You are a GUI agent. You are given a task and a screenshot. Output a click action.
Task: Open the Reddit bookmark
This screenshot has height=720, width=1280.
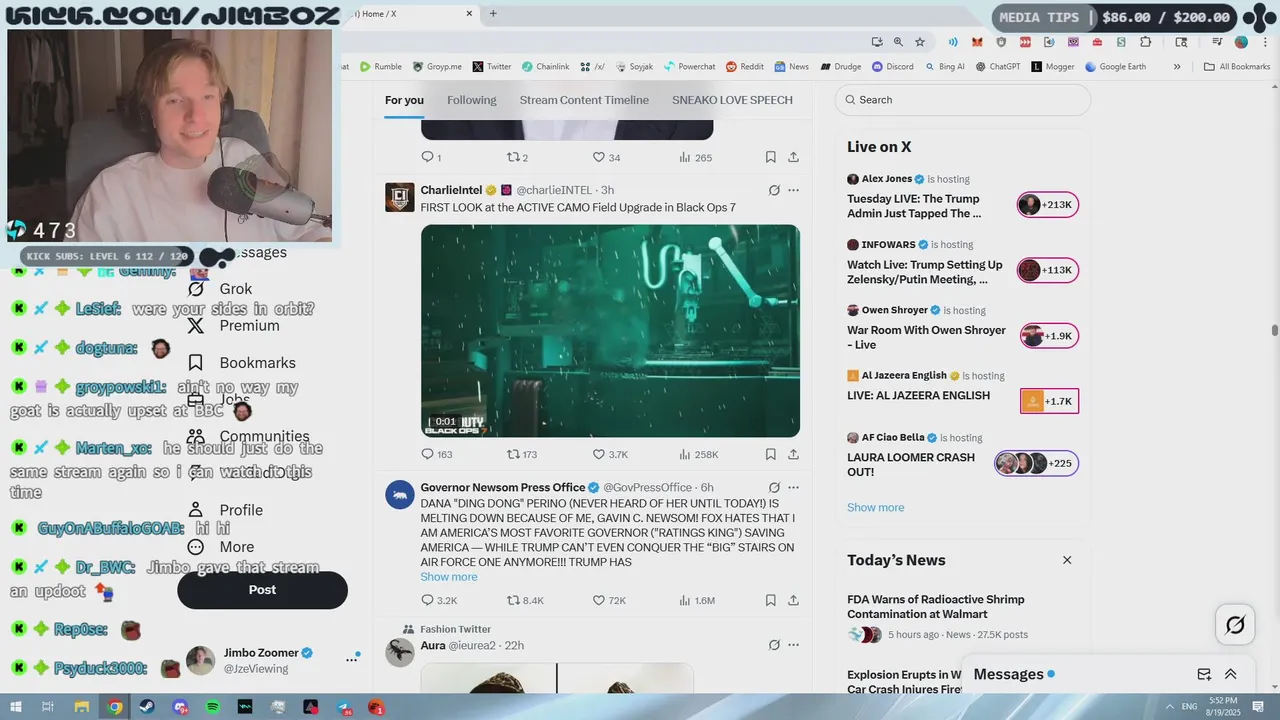pos(744,67)
